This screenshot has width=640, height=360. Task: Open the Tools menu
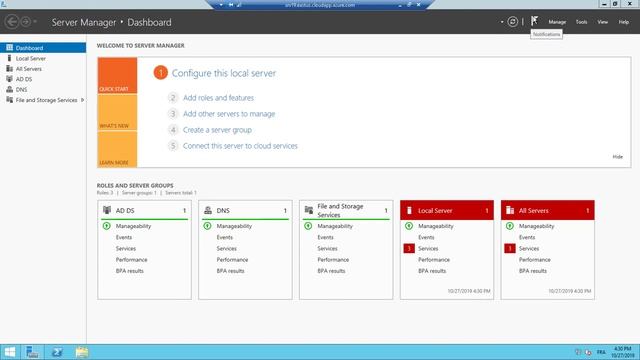click(x=581, y=22)
